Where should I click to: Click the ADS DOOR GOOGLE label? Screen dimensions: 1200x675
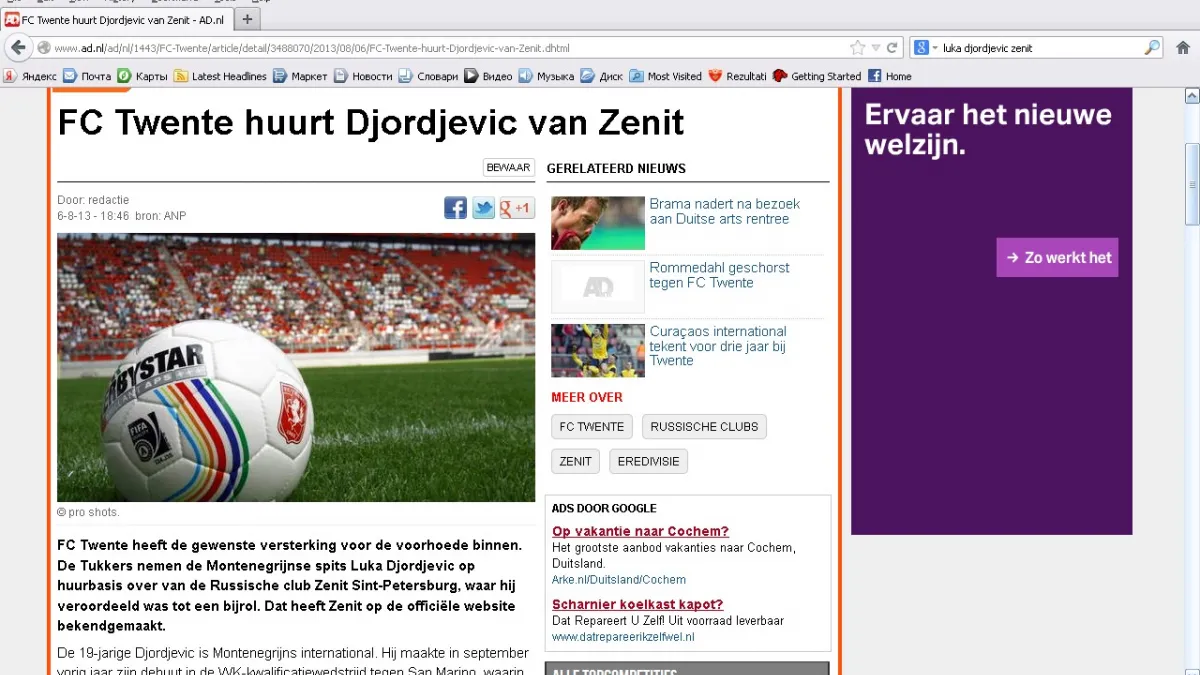604,509
